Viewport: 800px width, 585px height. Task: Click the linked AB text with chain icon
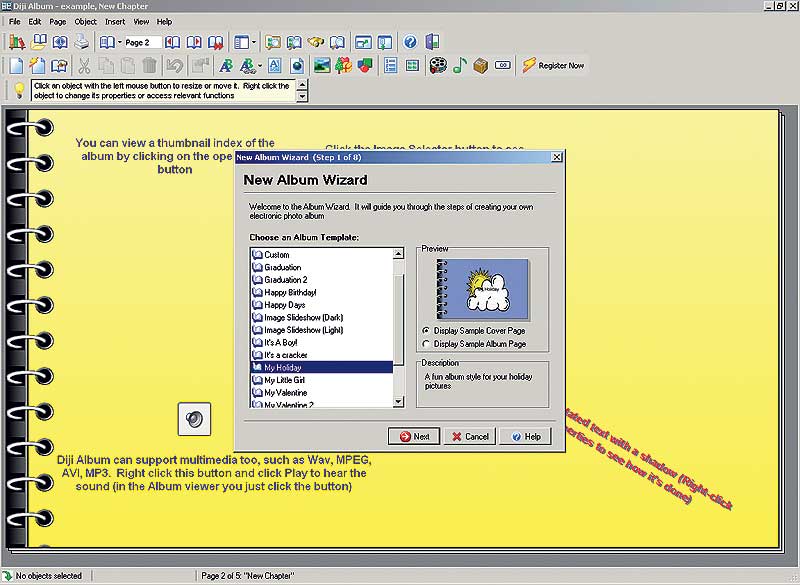247,65
